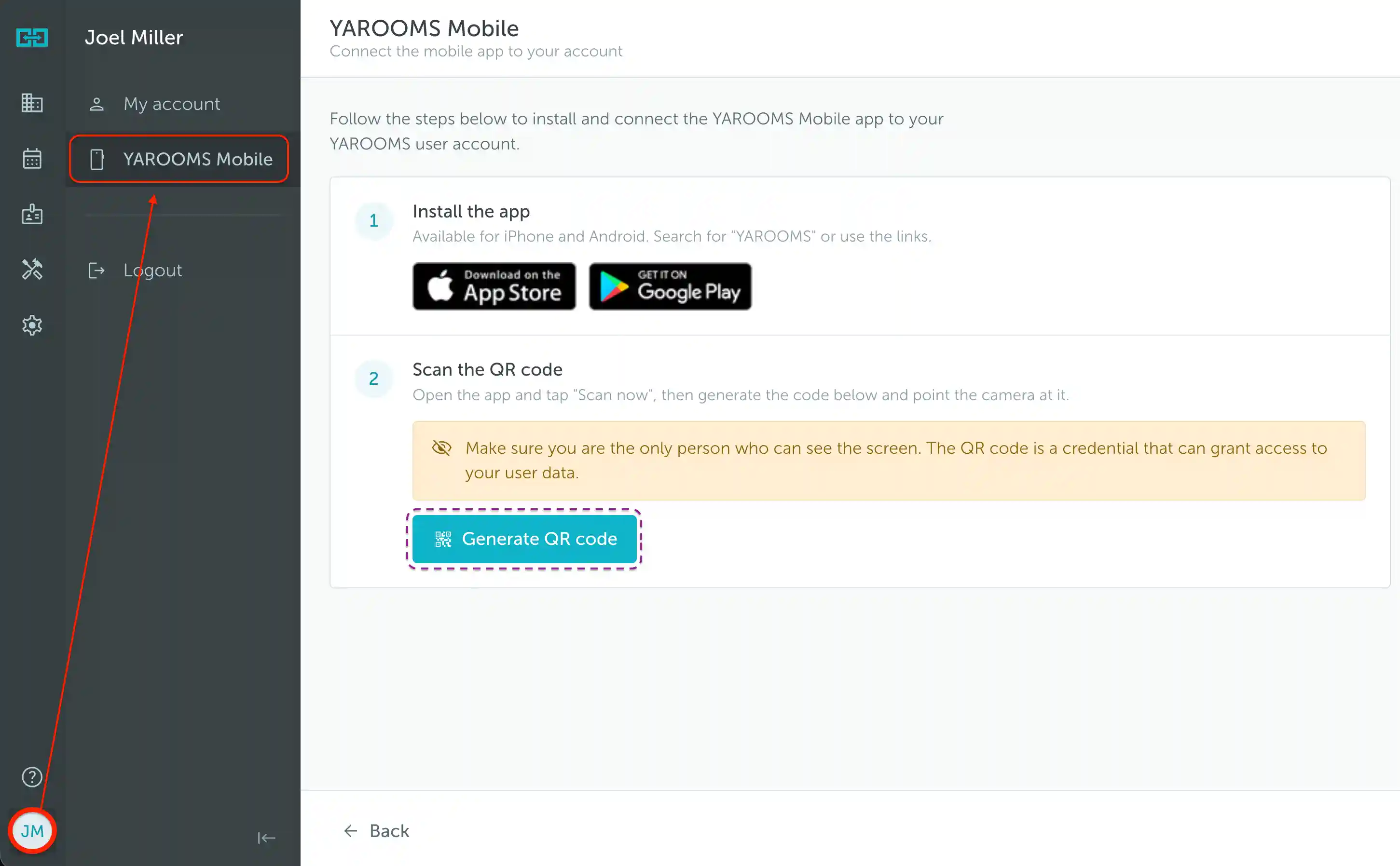
Task: Click the Install the app heading
Action: pyautogui.click(x=471, y=211)
